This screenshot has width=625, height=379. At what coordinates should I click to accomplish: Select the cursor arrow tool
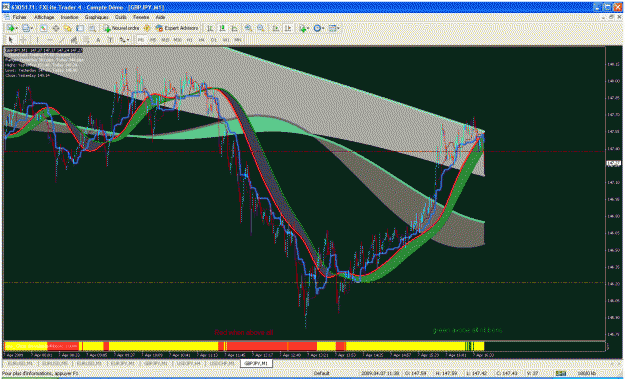[11, 39]
